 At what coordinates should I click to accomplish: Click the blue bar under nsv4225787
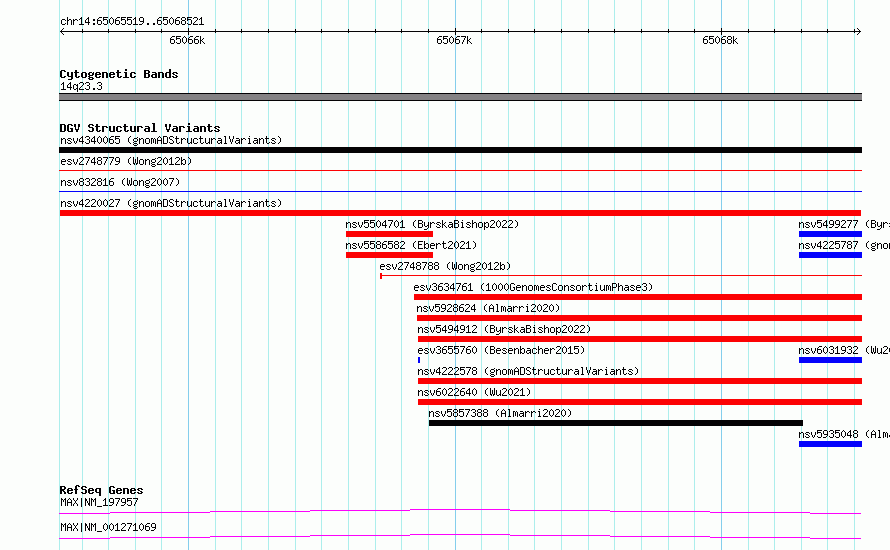tap(830, 255)
